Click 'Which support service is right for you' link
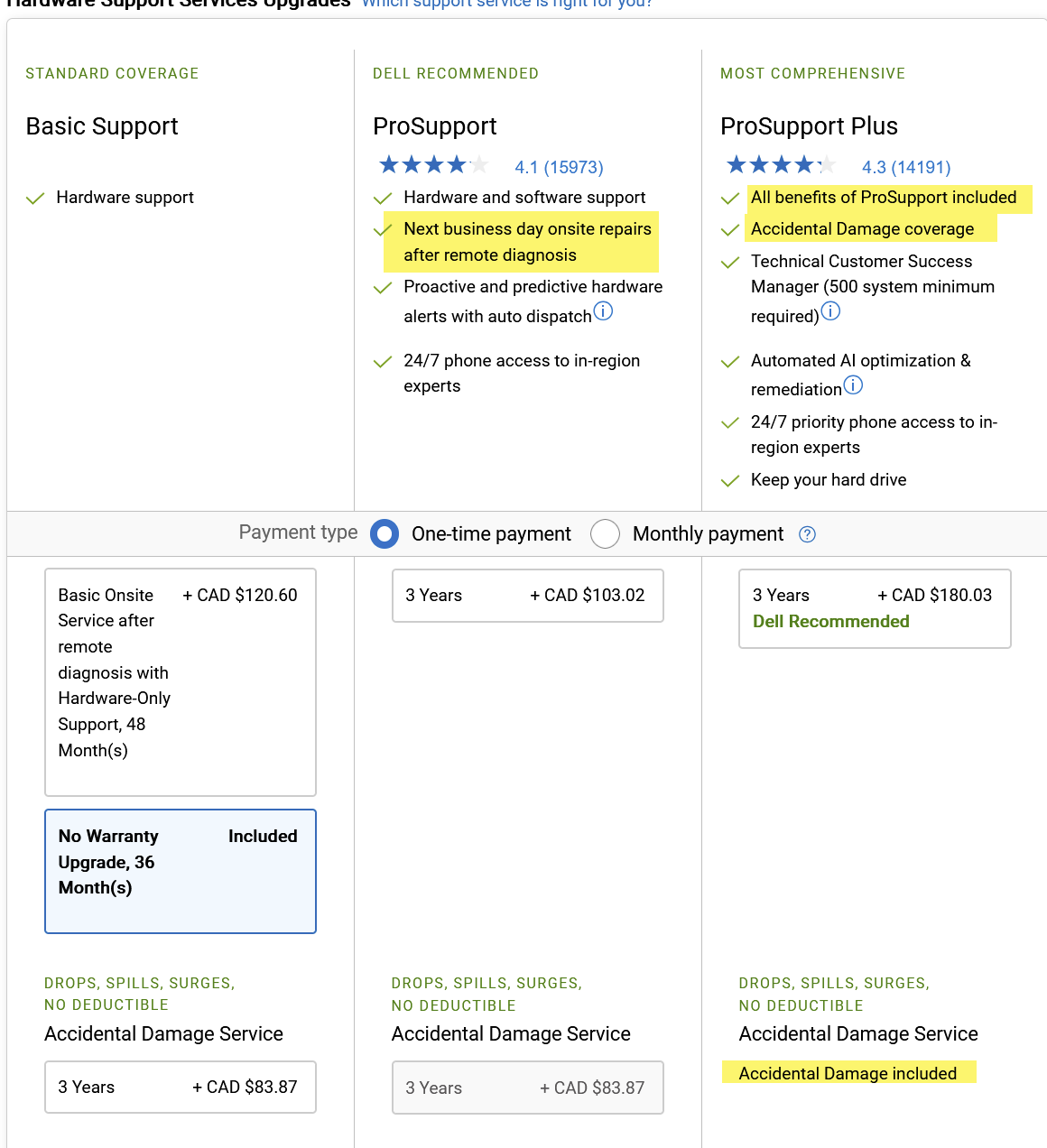 pyautogui.click(x=506, y=4)
